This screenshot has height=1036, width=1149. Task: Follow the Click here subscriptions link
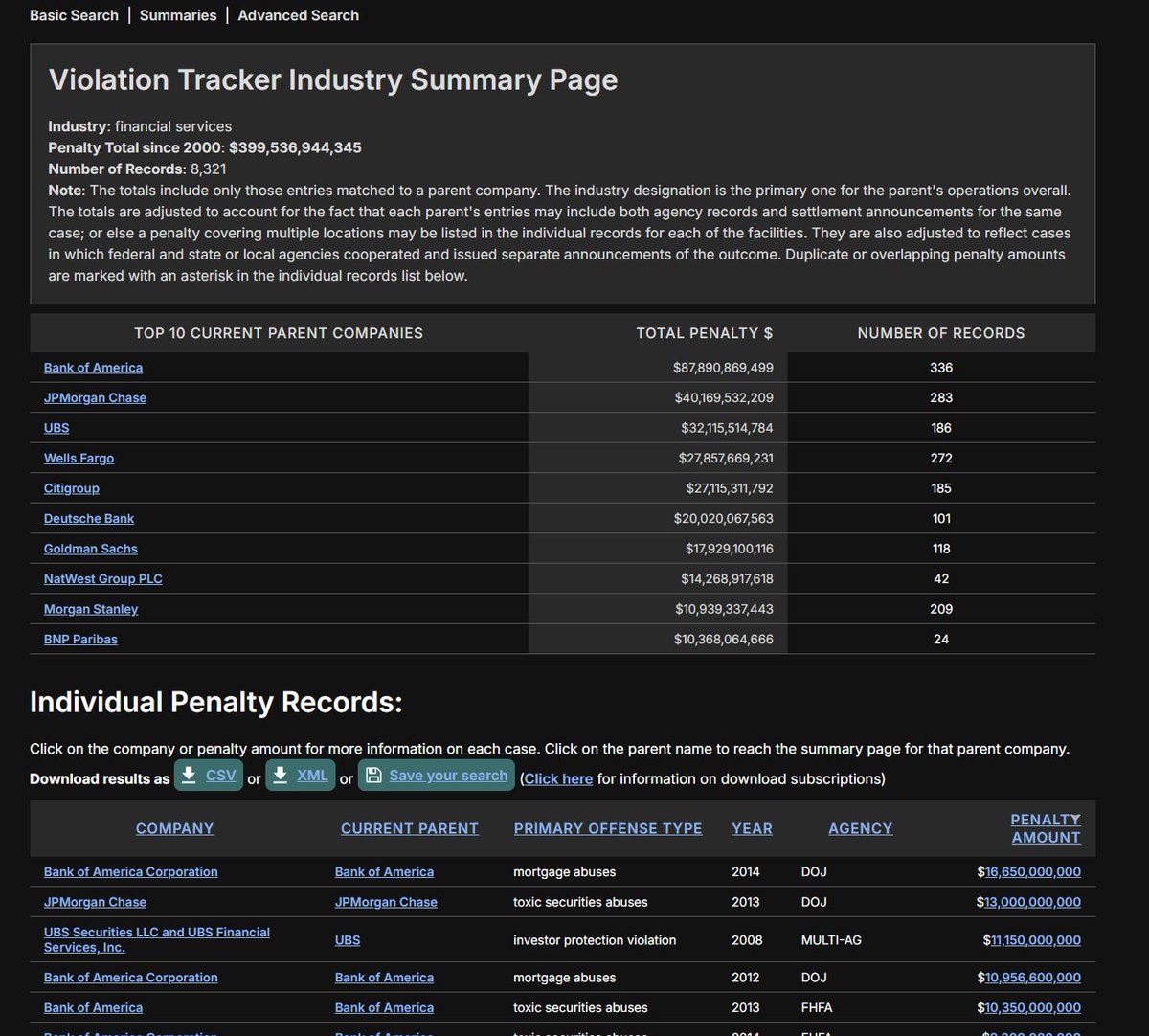coord(558,778)
